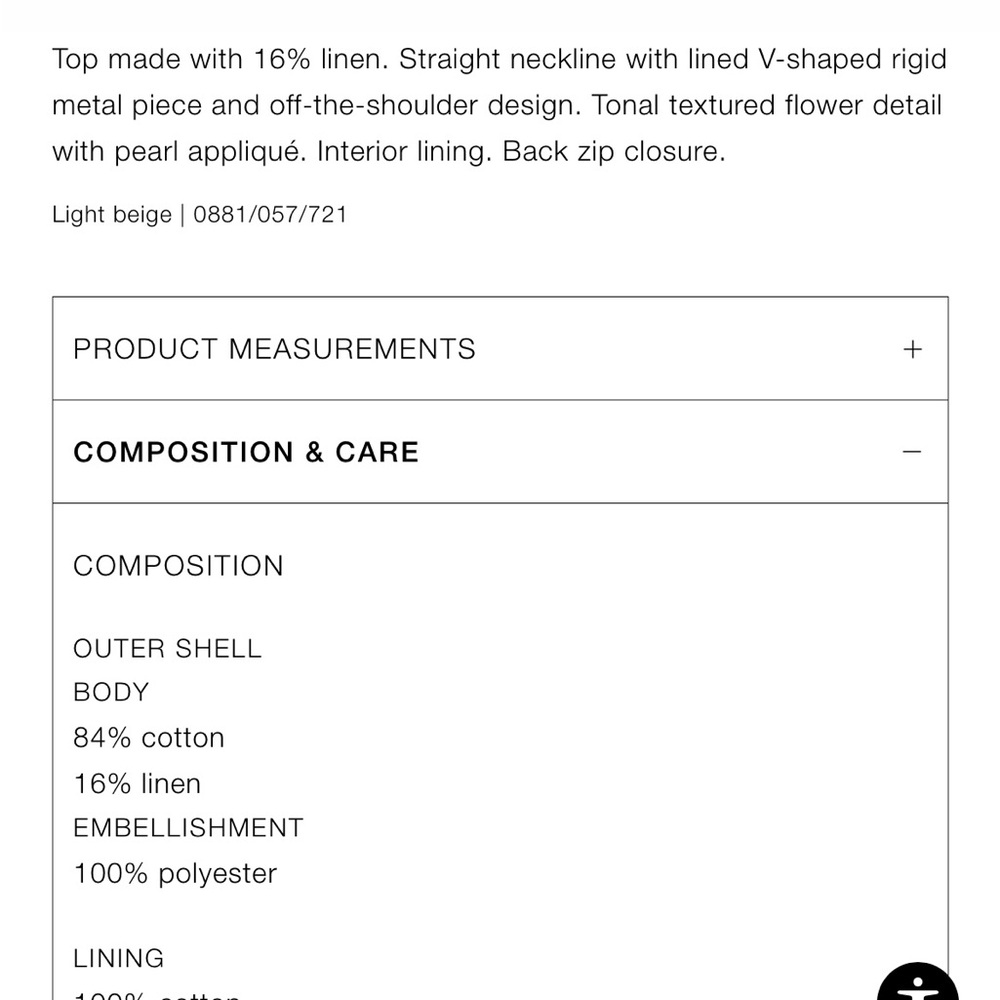Select the reference number 0881/057/721
Viewport: 1000px width, 1000px height.
click(x=270, y=214)
